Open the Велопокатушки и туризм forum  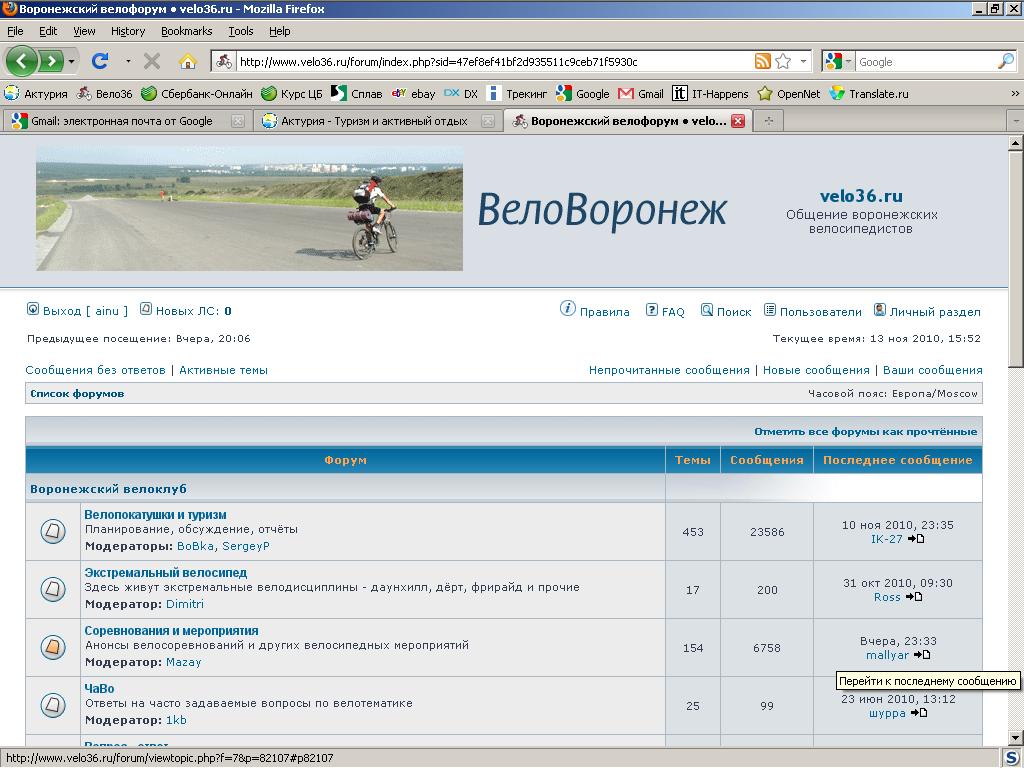(x=155, y=515)
